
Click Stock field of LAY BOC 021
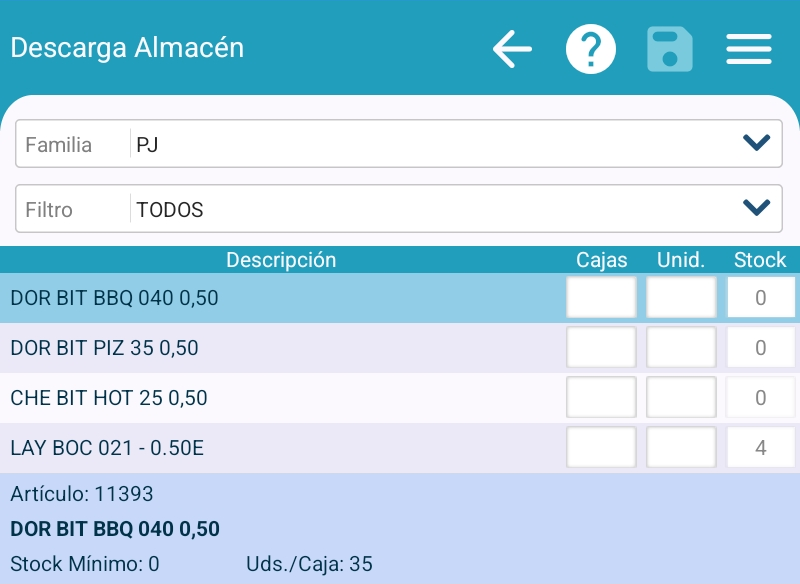[761, 448]
